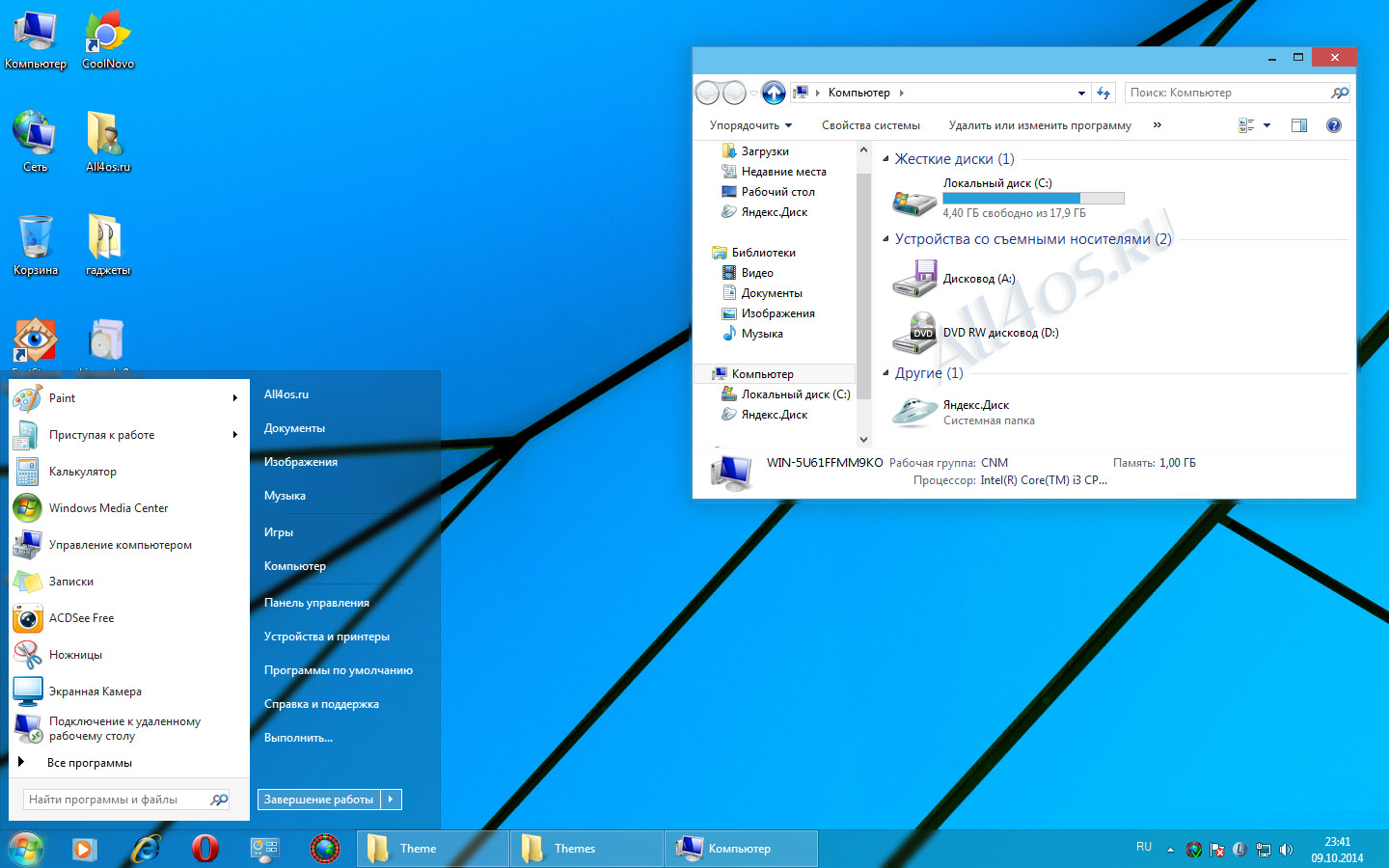
Task: Select Библиотеки in navigation pane
Action: pyautogui.click(x=763, y=253)
